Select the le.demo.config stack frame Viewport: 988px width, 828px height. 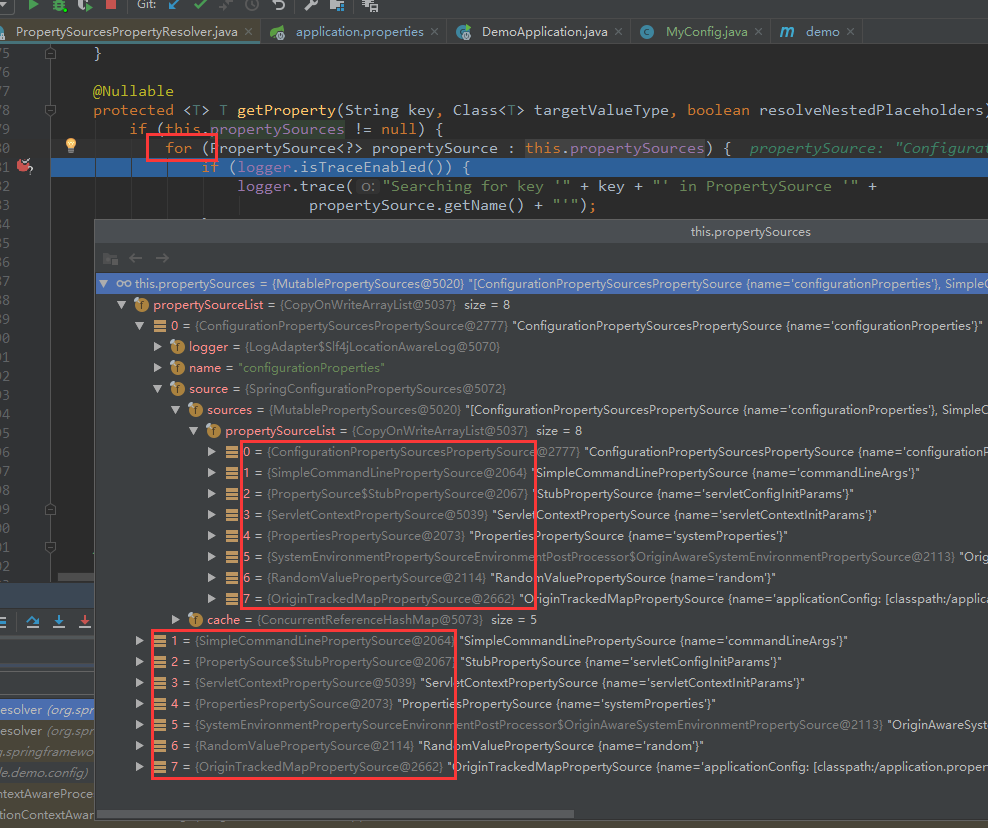47,773
